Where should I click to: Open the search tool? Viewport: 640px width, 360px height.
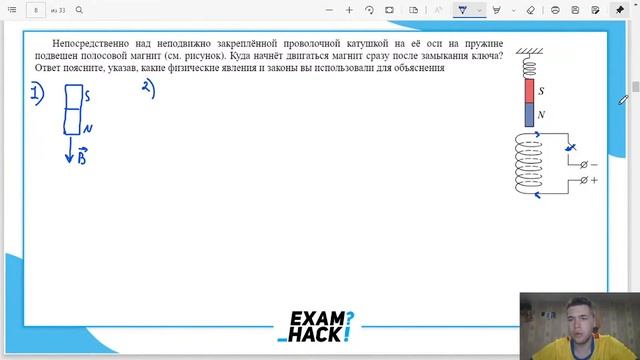tap(79, 10)
